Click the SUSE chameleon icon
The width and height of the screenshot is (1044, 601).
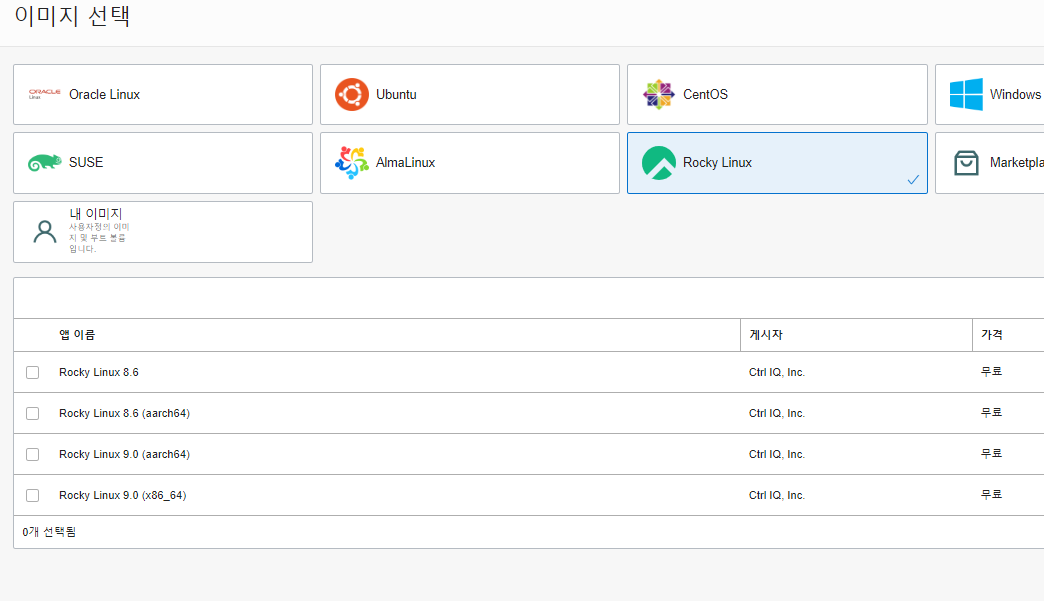[x=44, y=162]
